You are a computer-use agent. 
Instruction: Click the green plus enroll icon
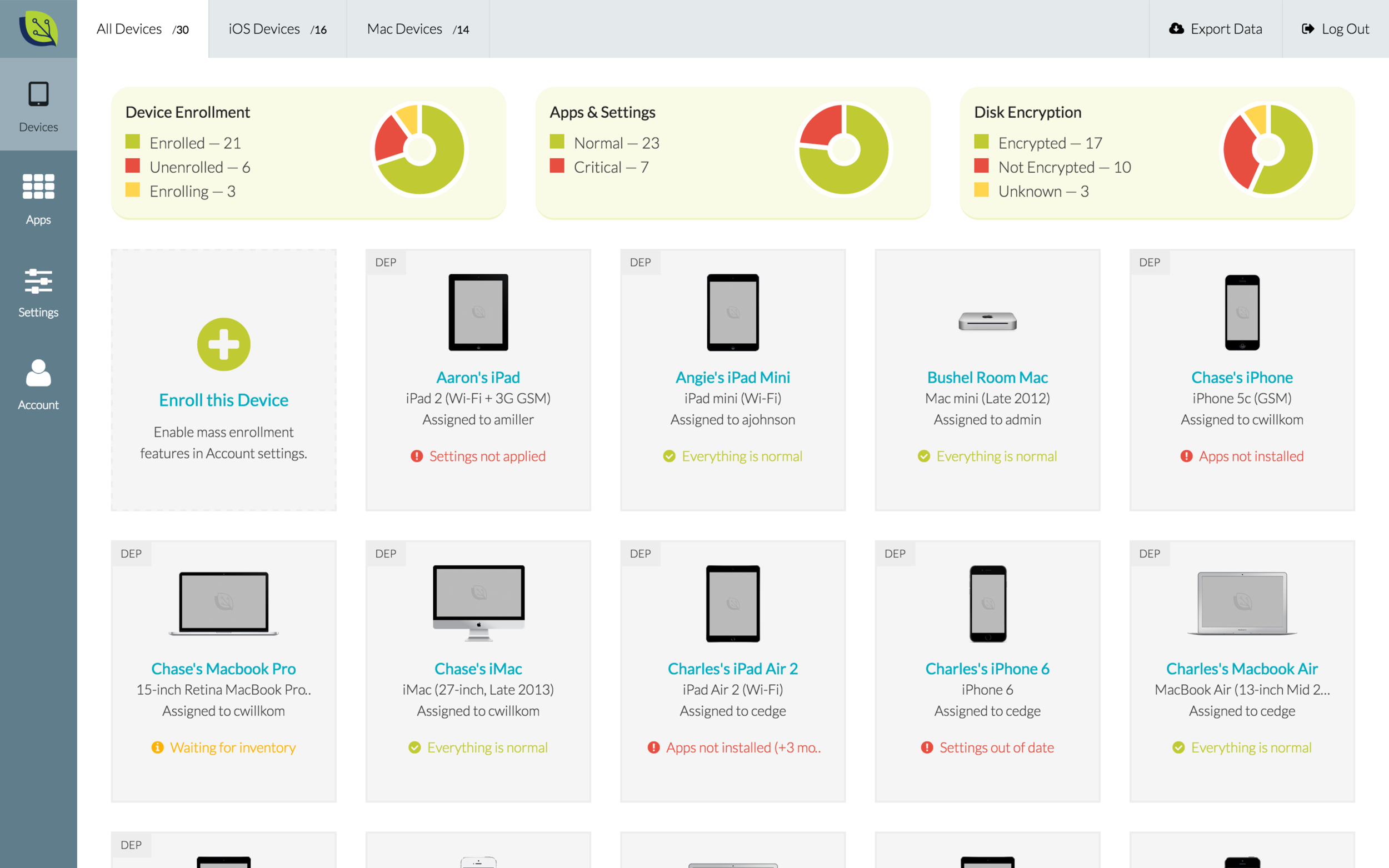pyautogui.click(x=224, y=344)
